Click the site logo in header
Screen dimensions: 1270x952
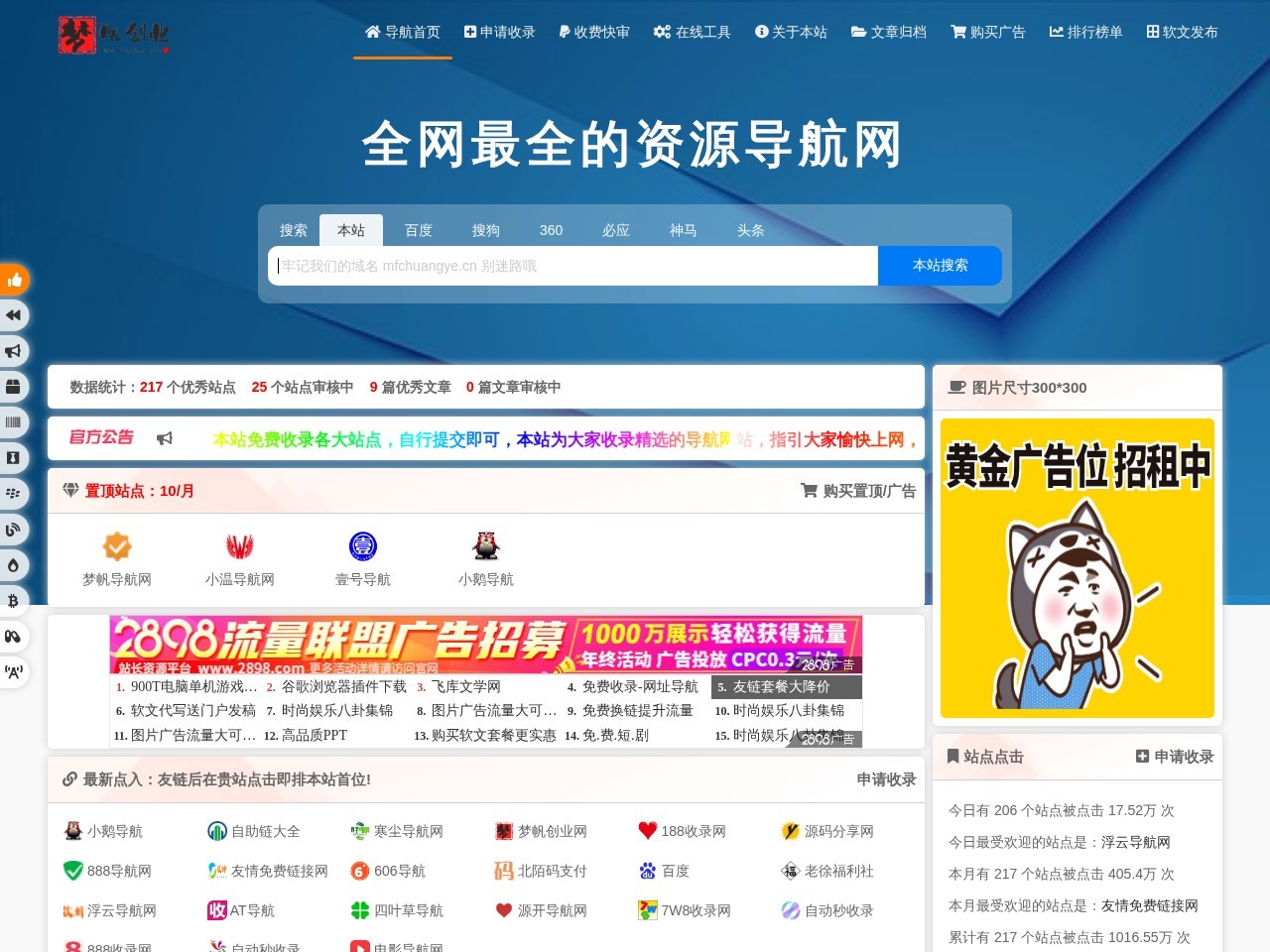pyautogui.click(x=113, y=35)
